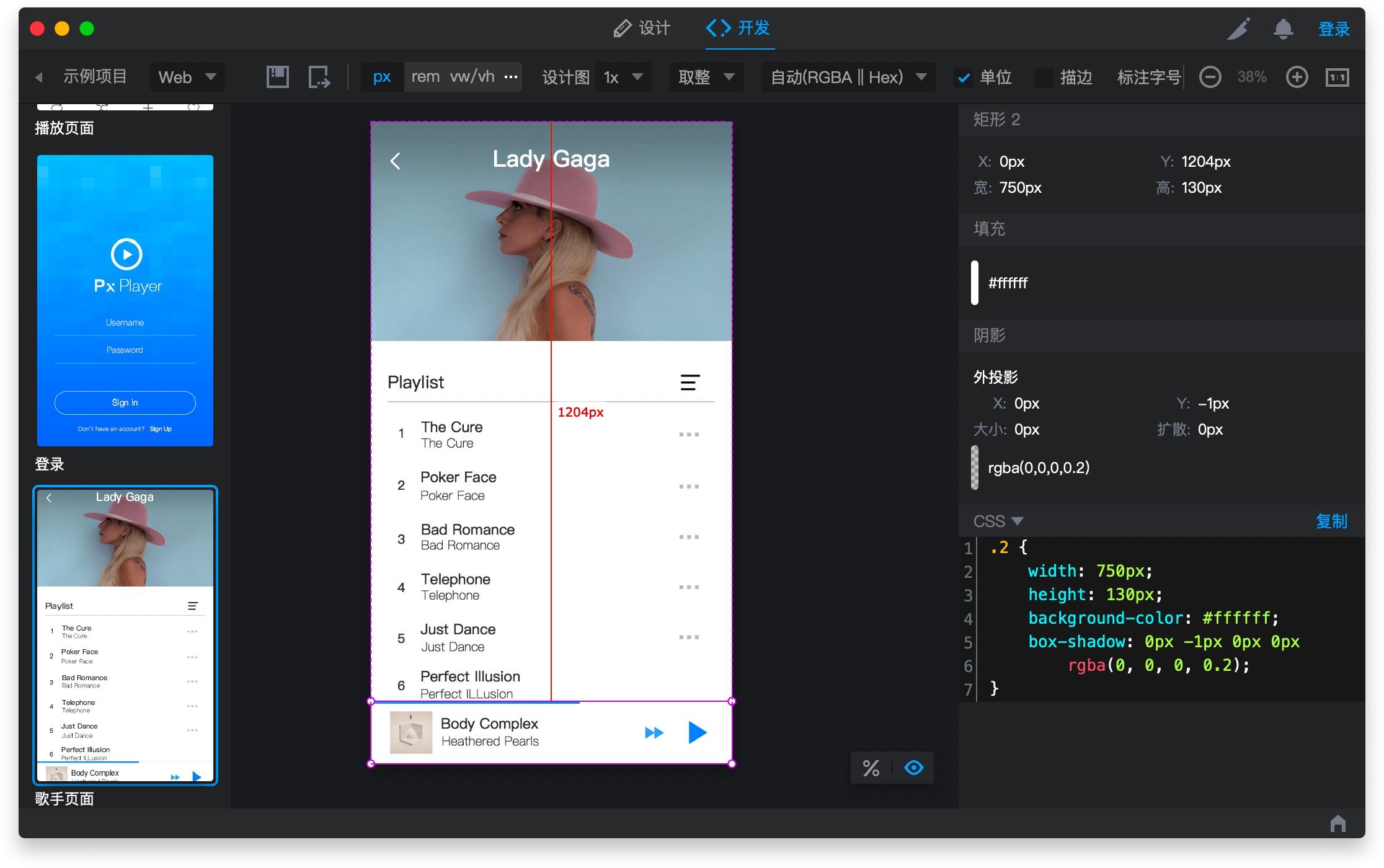The image size is (1384, 868).
Task: Switch to the 设计 tab
Action: tap(642, 28)
